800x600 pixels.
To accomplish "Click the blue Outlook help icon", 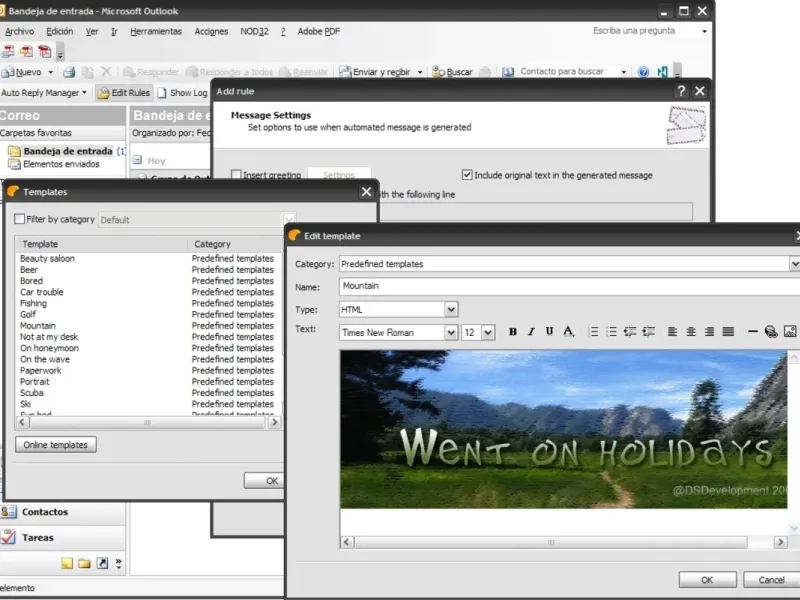I will 643,72.
